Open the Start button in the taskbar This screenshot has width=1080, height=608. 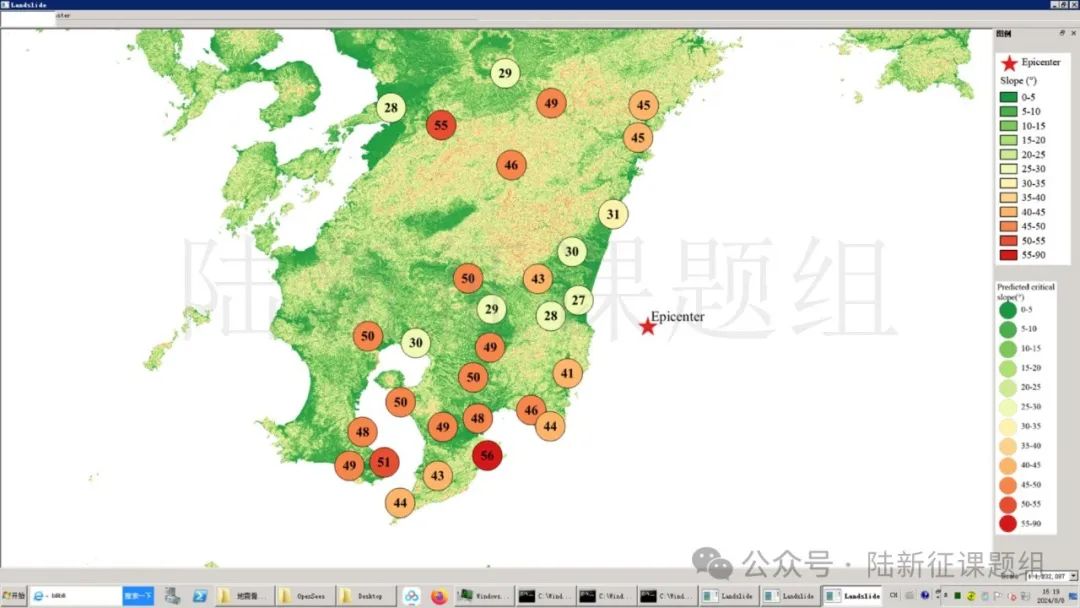[x=14, y=596]
